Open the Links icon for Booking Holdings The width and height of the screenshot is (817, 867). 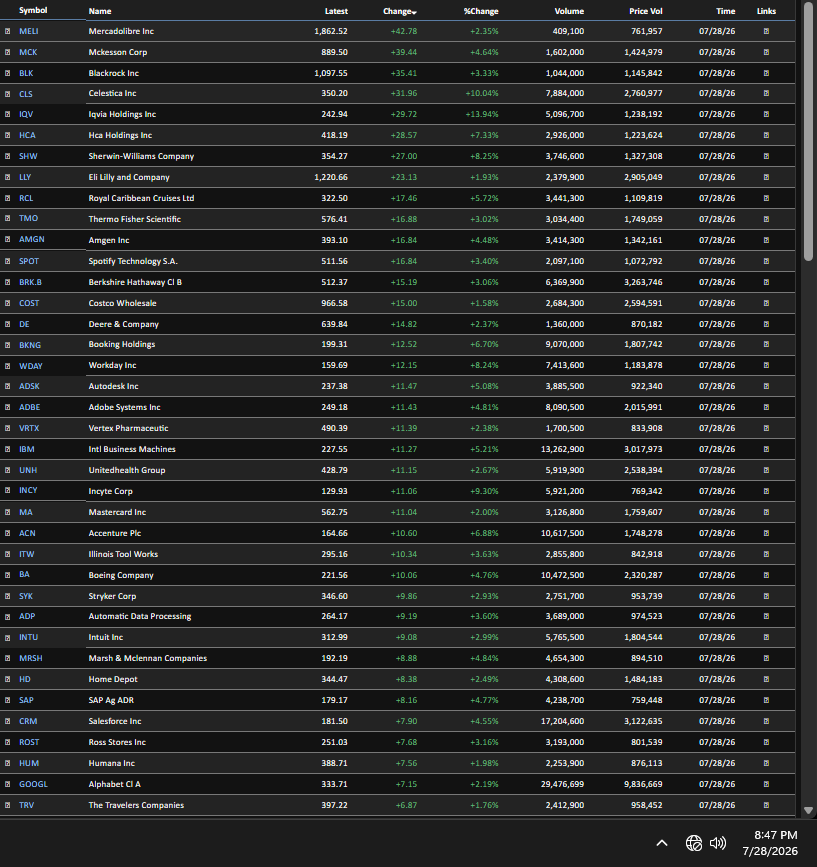766,344
